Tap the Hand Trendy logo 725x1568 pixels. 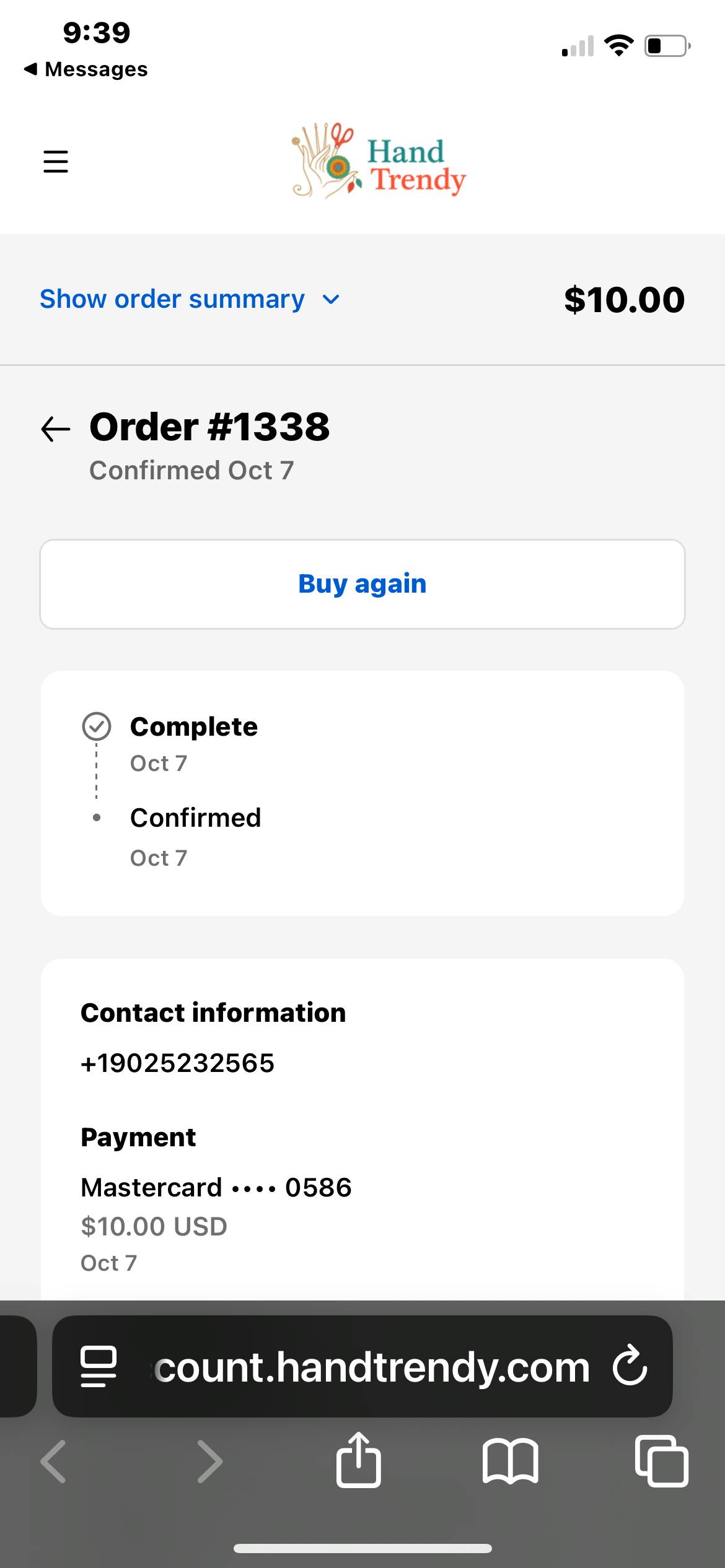379,161
